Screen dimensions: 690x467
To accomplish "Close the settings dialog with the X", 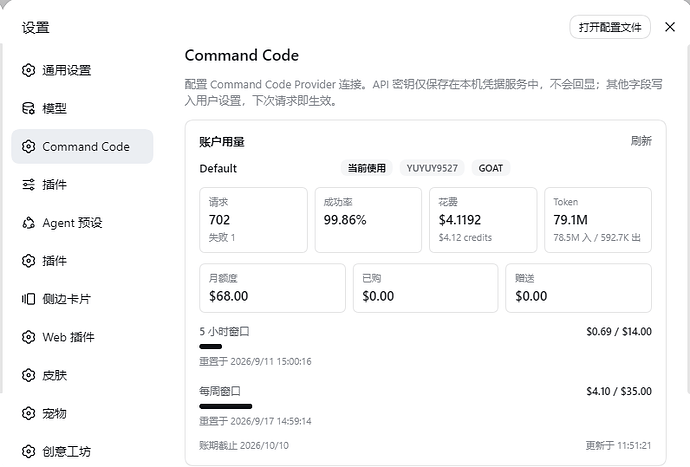I will (x=670, y=27).
